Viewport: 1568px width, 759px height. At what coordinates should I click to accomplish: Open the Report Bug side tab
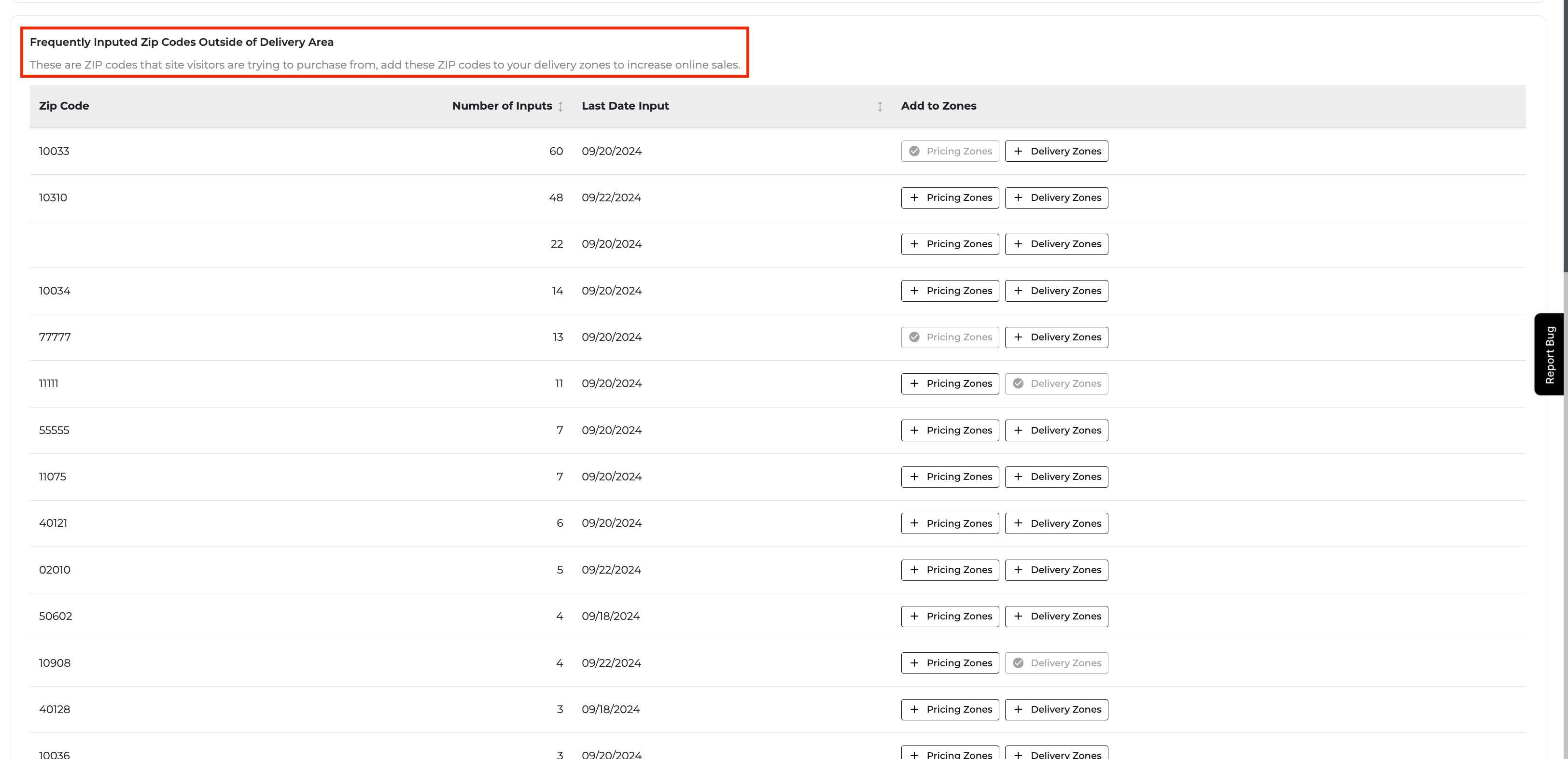(1549, 354)
